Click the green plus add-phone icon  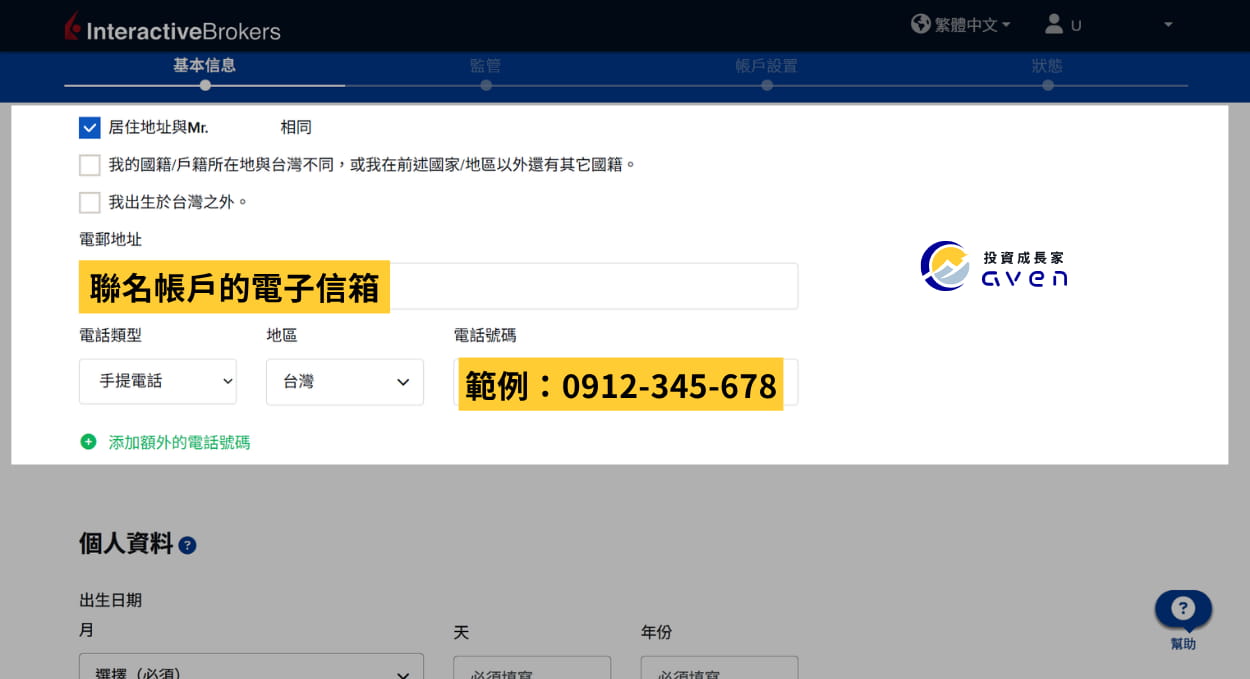88,442
